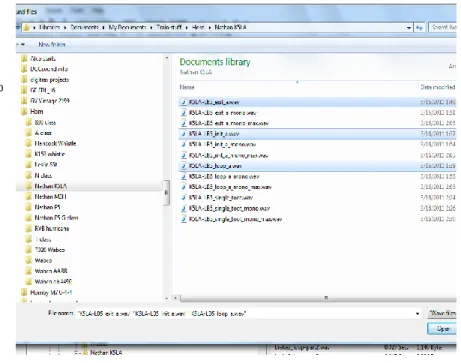Click the My Documents breadcrumb
461x363 pixels.
point(127,27)
